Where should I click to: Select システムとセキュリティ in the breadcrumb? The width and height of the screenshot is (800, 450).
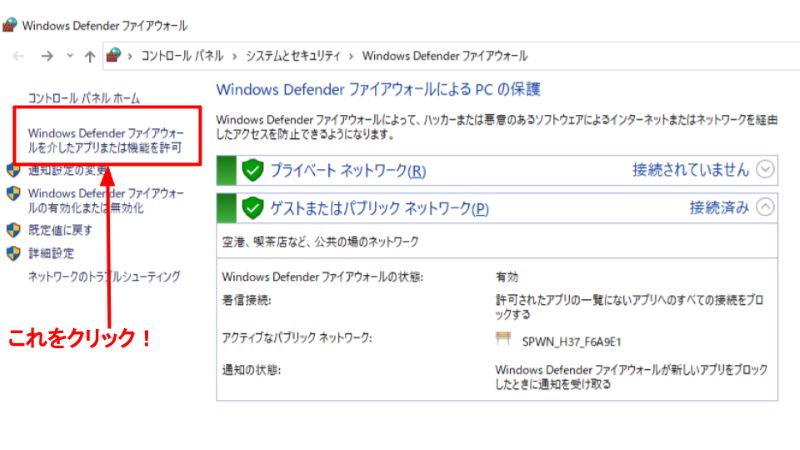click(x=293, y=56)
